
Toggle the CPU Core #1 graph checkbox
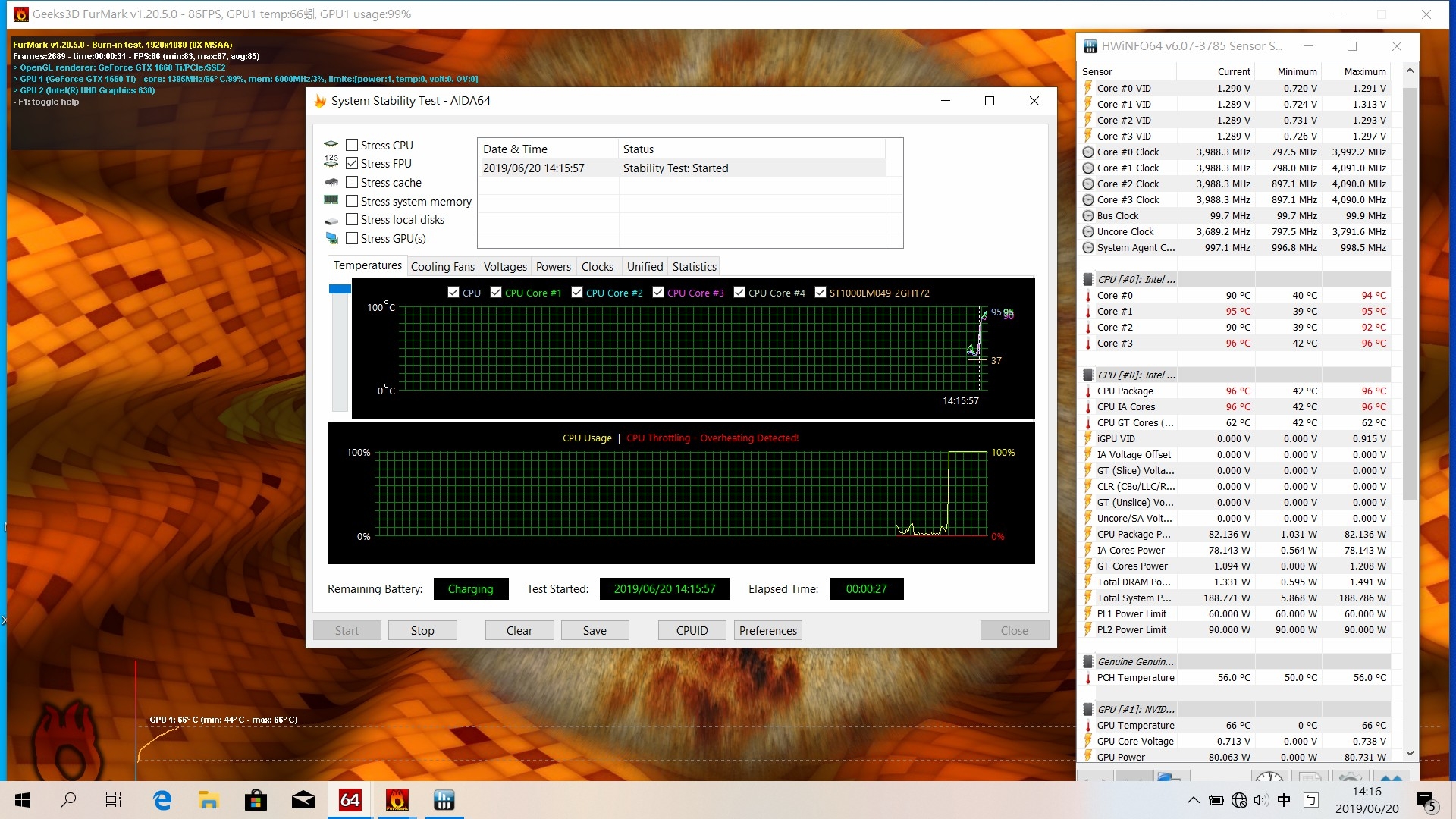496,293
